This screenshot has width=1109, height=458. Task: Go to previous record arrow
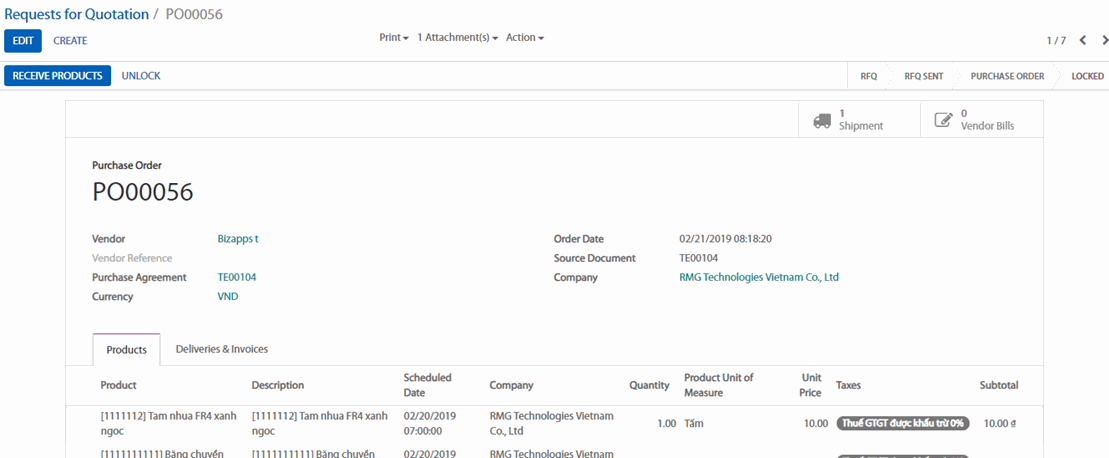coord(1083,41)
